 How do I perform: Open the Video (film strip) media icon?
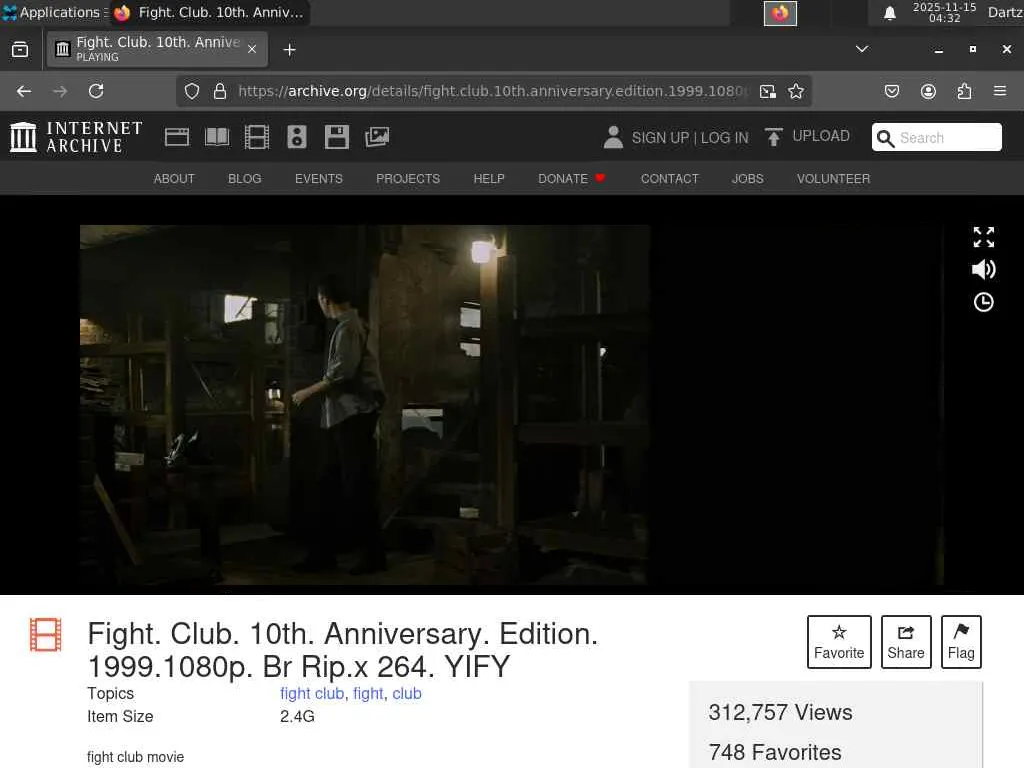pos(257,137)
